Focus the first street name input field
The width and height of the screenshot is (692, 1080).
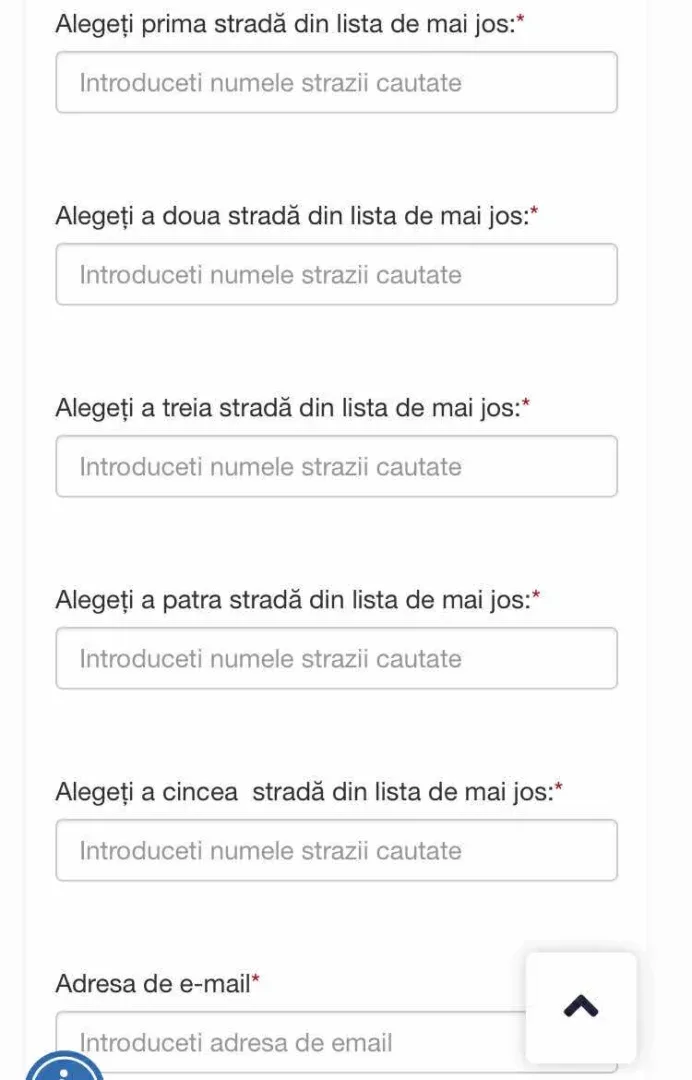tap(336, 83)
